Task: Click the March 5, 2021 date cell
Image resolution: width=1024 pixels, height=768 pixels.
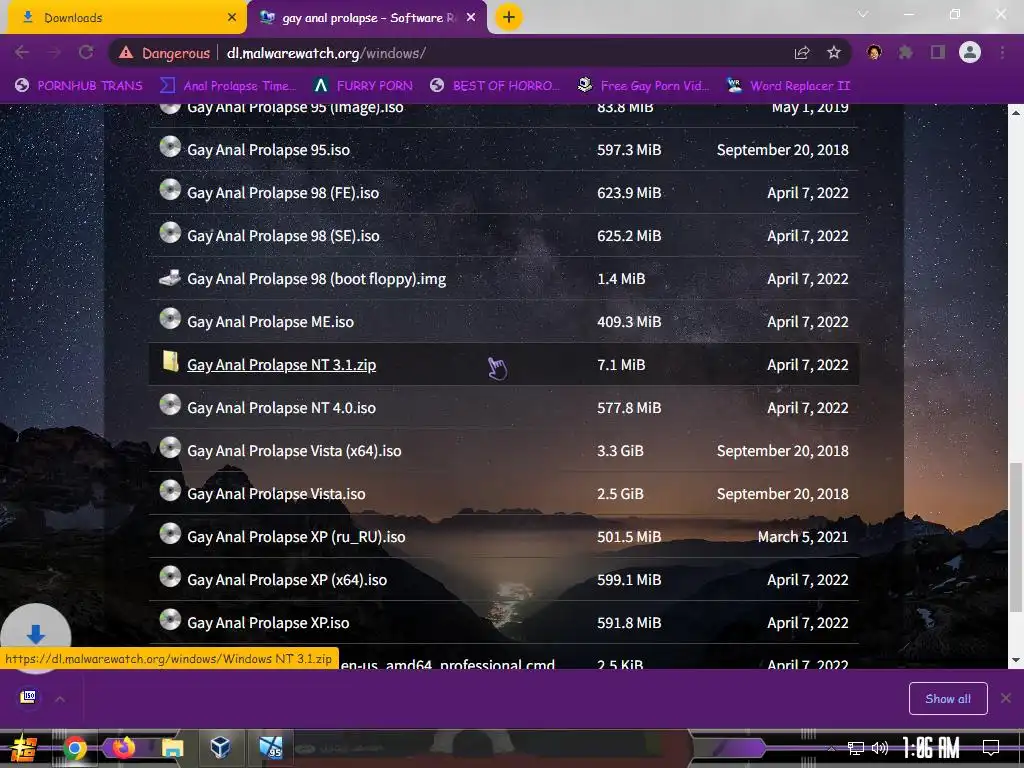Action: (803, 537)
